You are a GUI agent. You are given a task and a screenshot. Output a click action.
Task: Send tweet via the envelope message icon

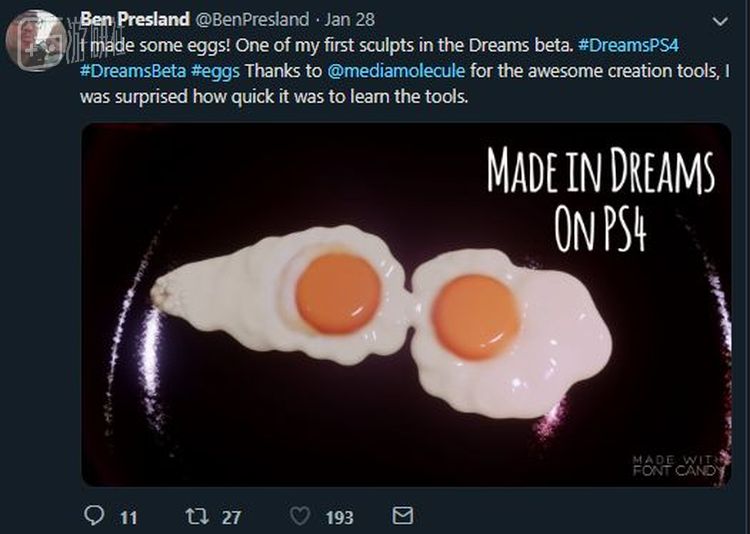402,516
